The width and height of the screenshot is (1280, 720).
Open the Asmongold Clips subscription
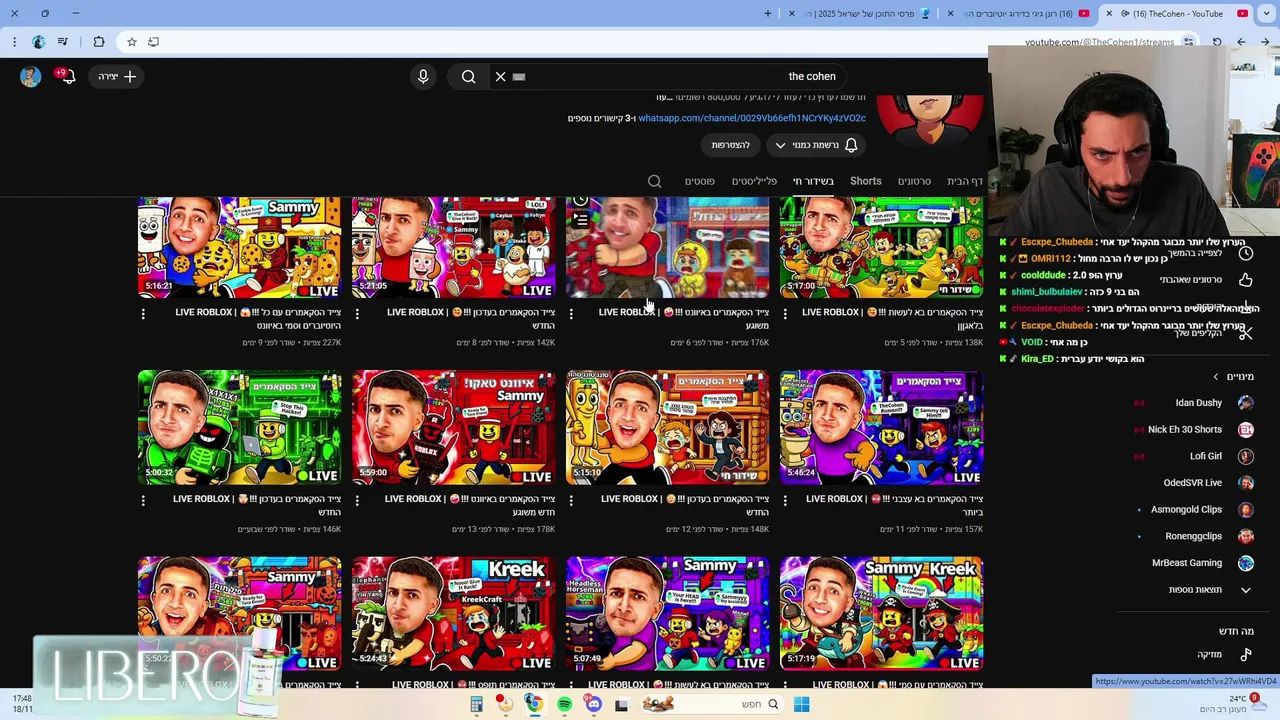coord(1195,509)
